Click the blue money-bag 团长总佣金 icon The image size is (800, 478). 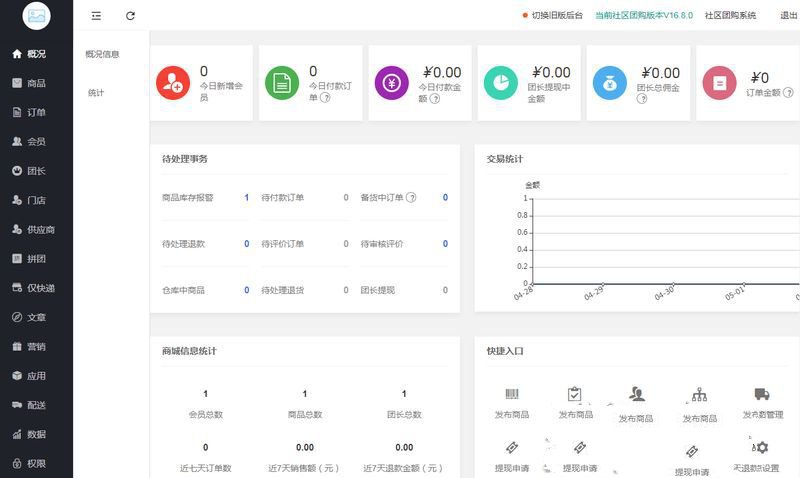tap(610, 83)
